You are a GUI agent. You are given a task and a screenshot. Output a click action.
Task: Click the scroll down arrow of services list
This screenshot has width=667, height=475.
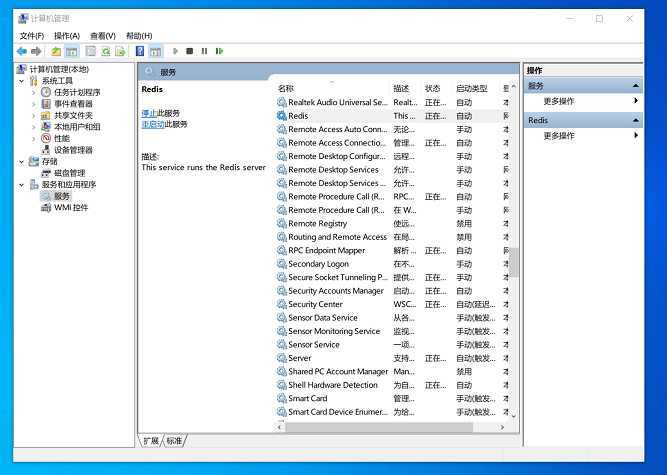(514, 416)
